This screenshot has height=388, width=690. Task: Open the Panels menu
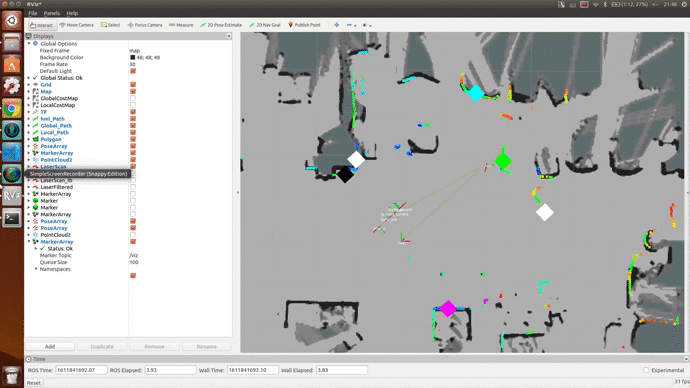click(51, 13)
